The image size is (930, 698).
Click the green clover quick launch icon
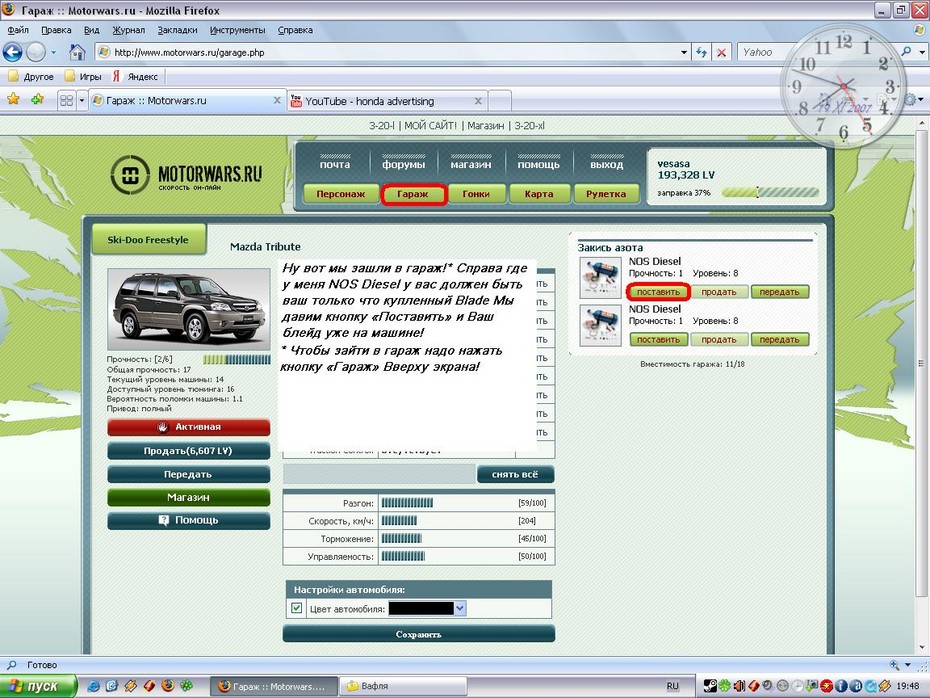pos(187,686)
